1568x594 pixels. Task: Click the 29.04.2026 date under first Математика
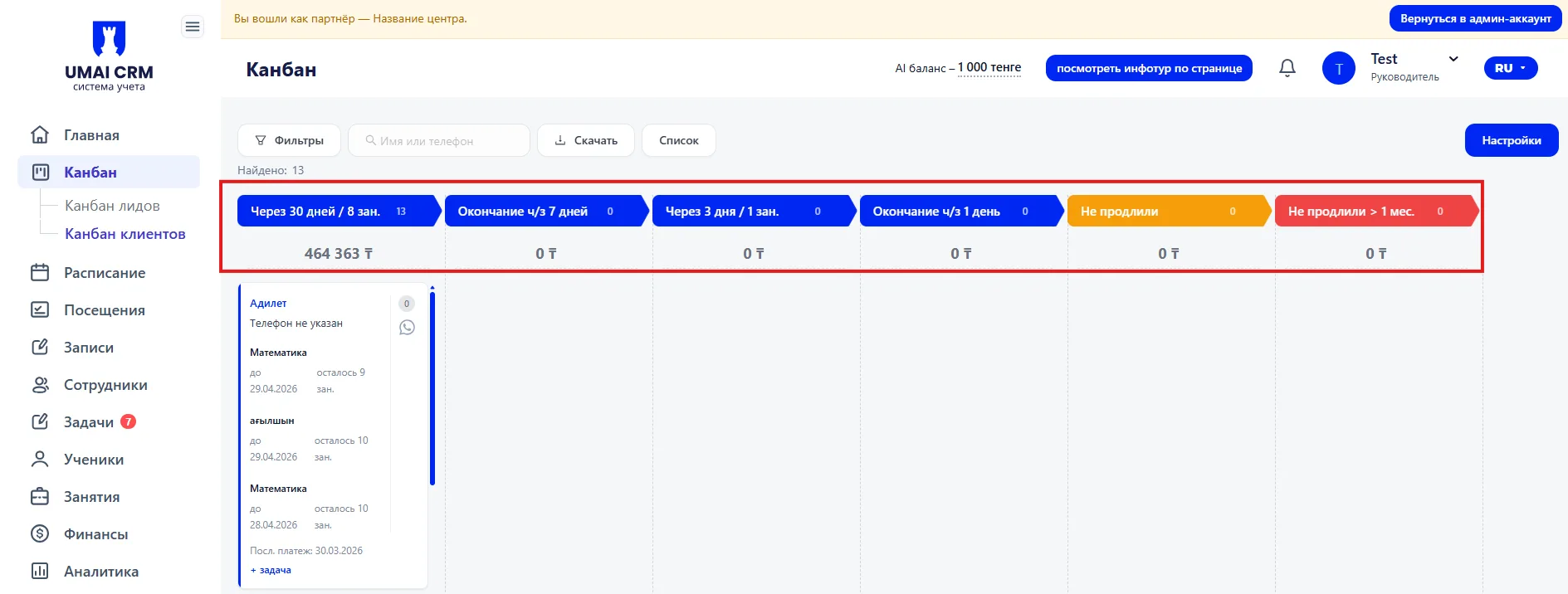pos(274,388)
